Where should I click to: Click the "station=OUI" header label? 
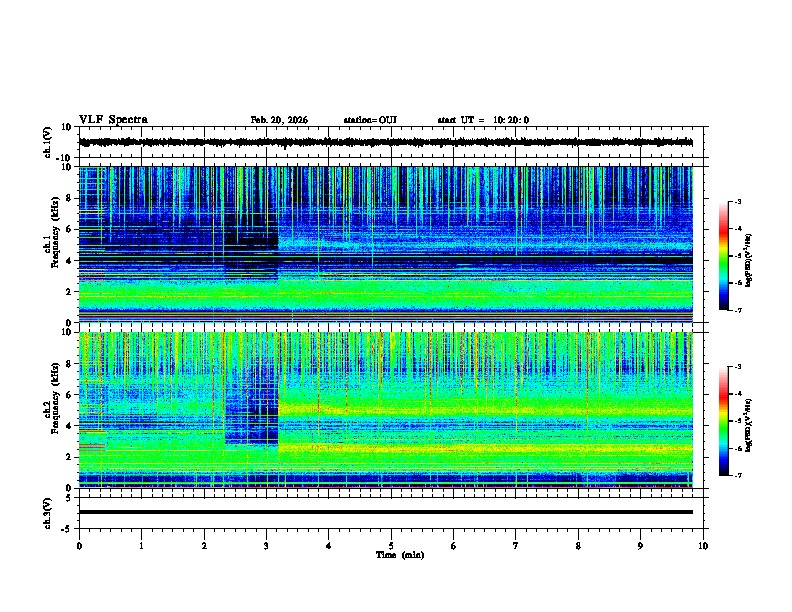pos(370,120)
